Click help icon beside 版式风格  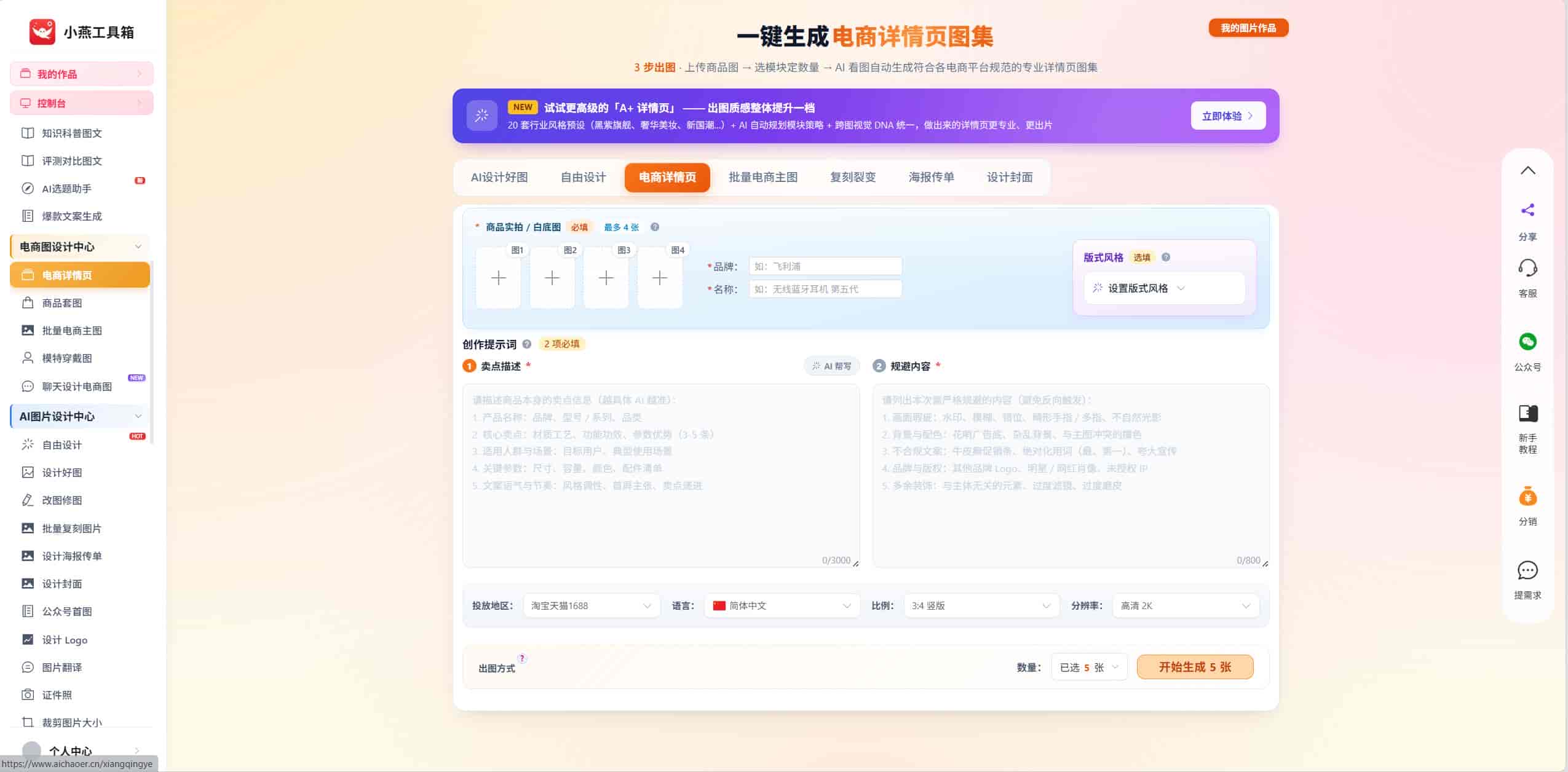point(1166,258)
